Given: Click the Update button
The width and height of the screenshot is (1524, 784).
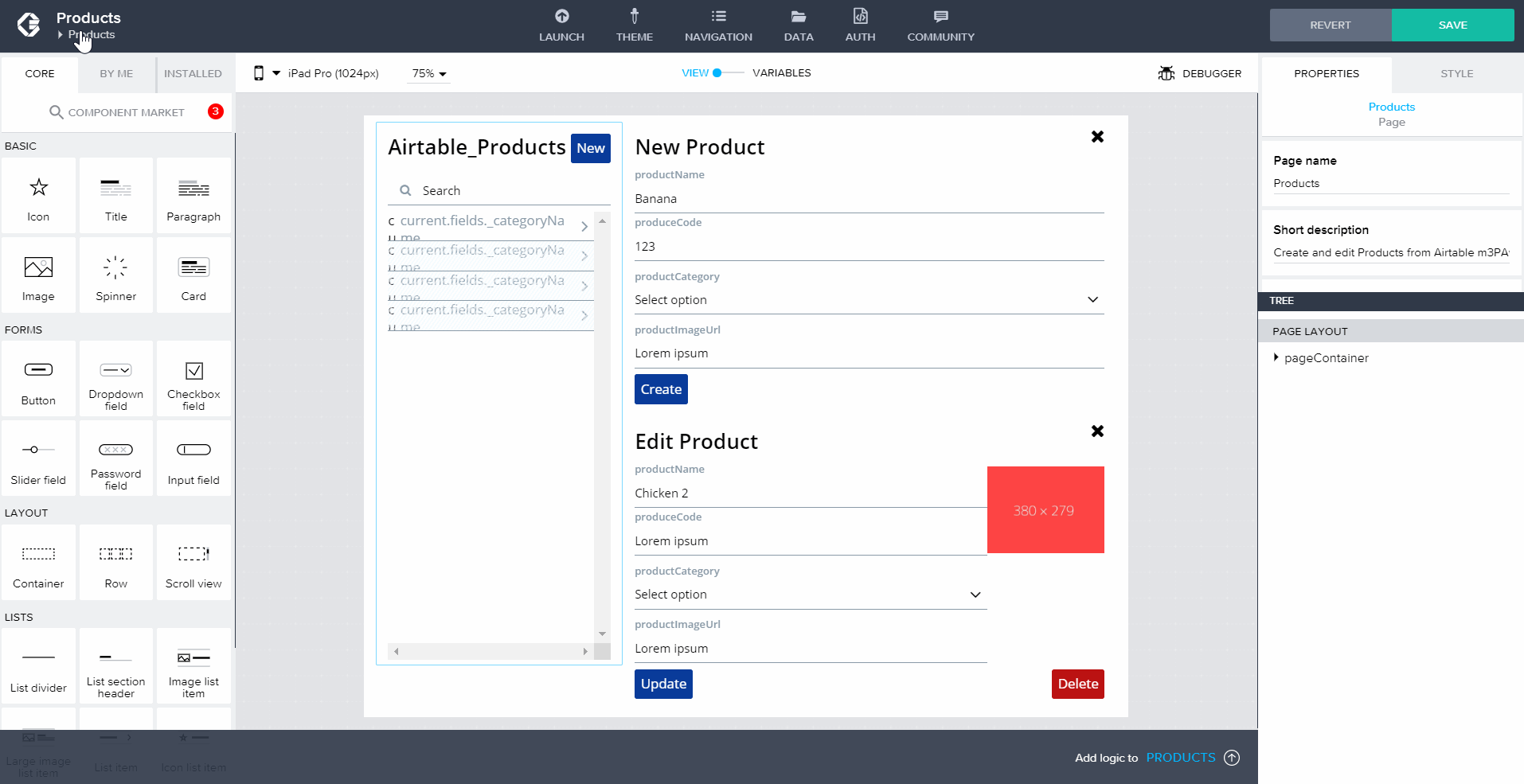Looking at the screenshot, I should 663,684.
